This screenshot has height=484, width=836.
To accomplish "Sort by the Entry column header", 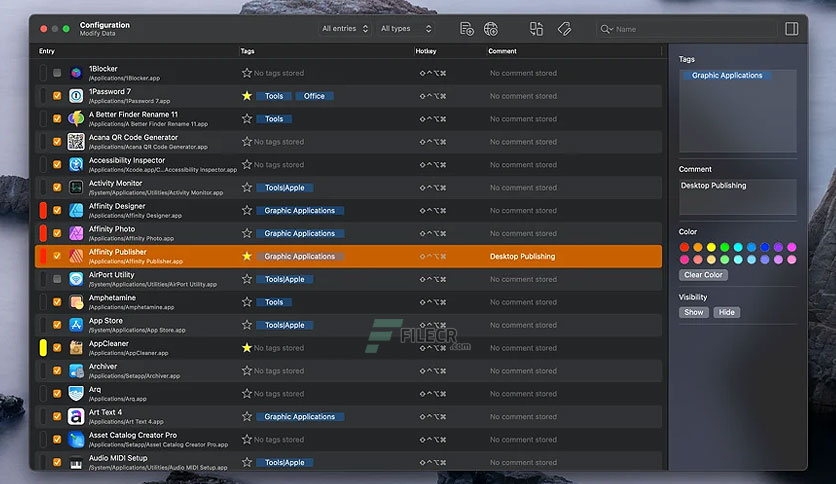I will 47,51.
